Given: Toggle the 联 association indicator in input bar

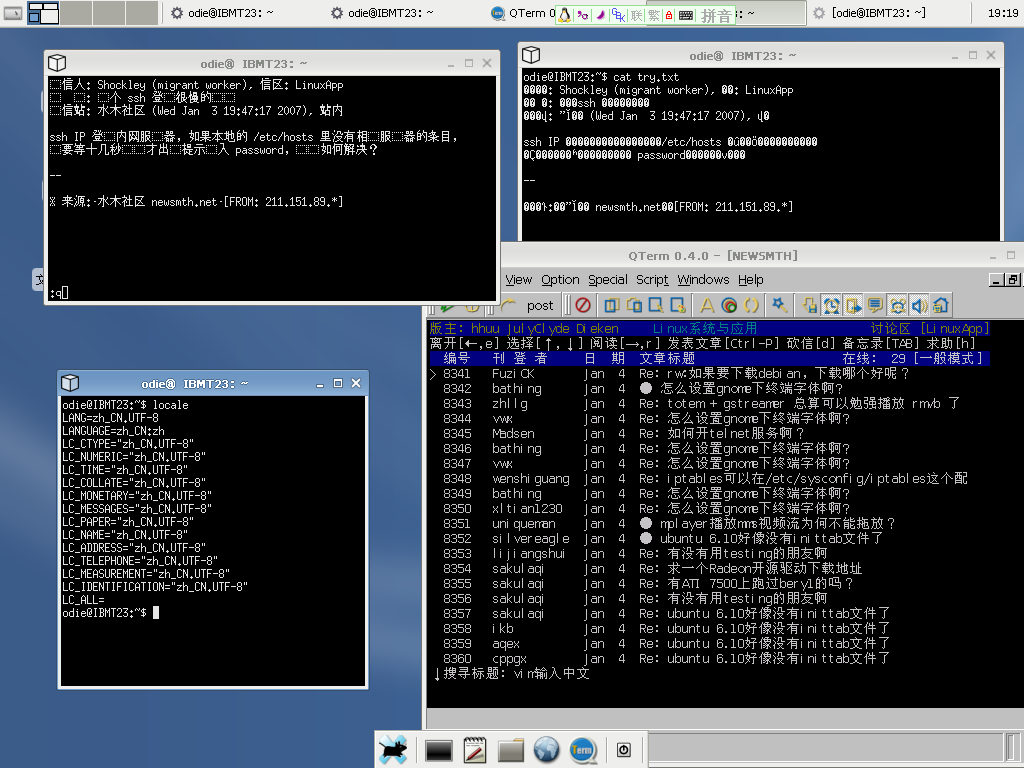Looking at the screenshot, I should click(x=637, y=15).
